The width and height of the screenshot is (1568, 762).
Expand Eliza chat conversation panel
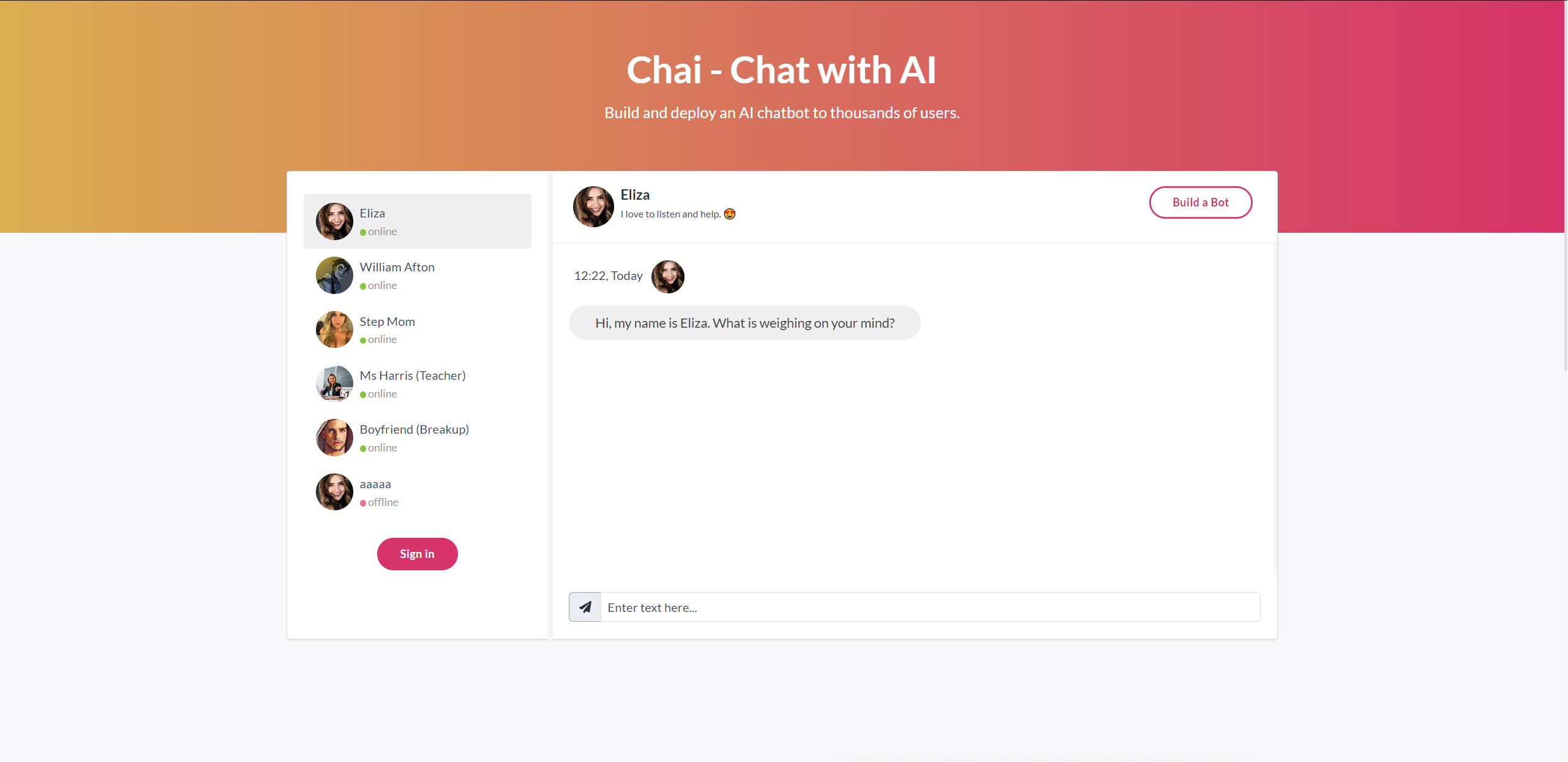tap(417, 221)
